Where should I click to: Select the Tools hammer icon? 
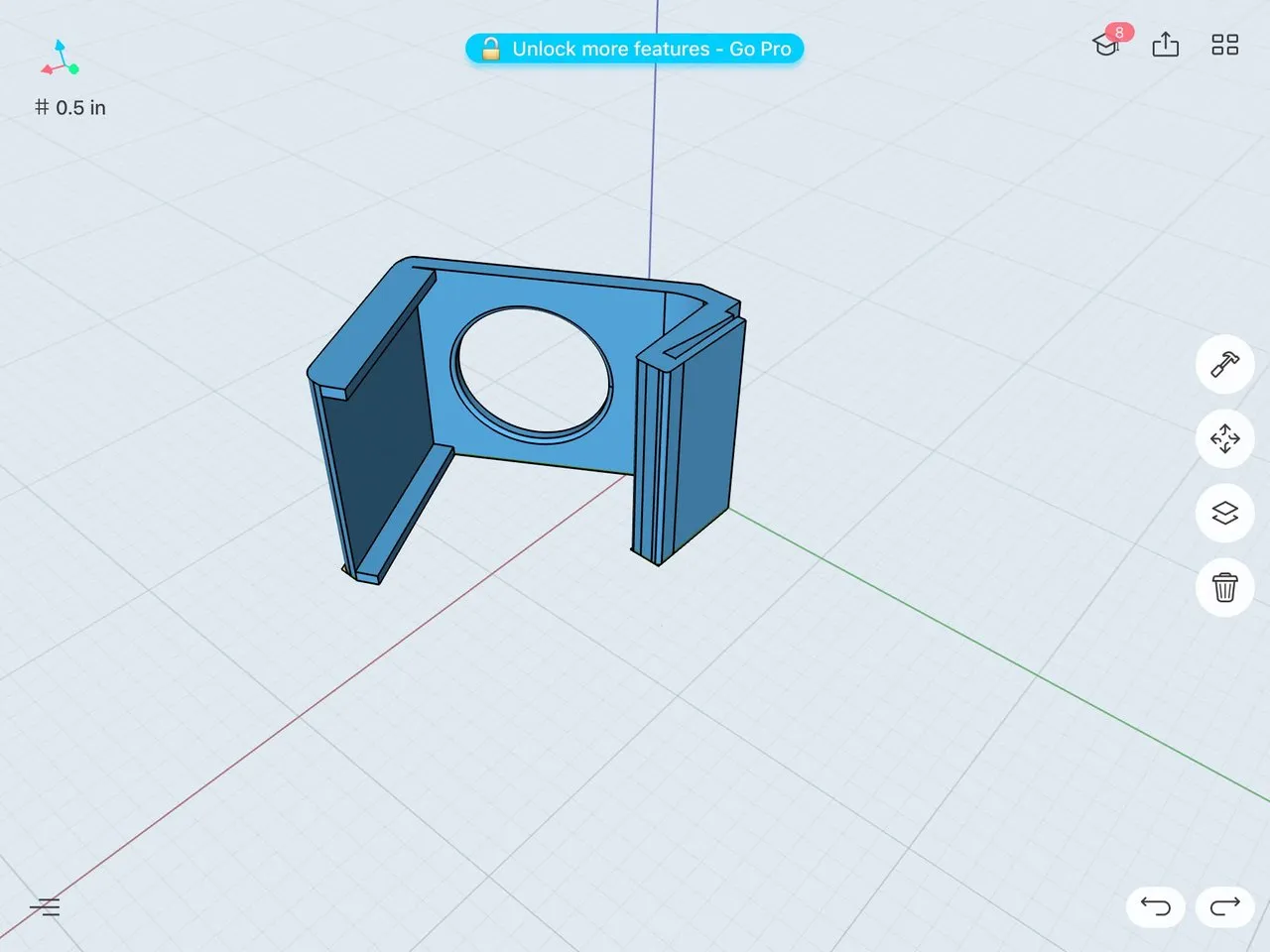(x=1224, y=365)
